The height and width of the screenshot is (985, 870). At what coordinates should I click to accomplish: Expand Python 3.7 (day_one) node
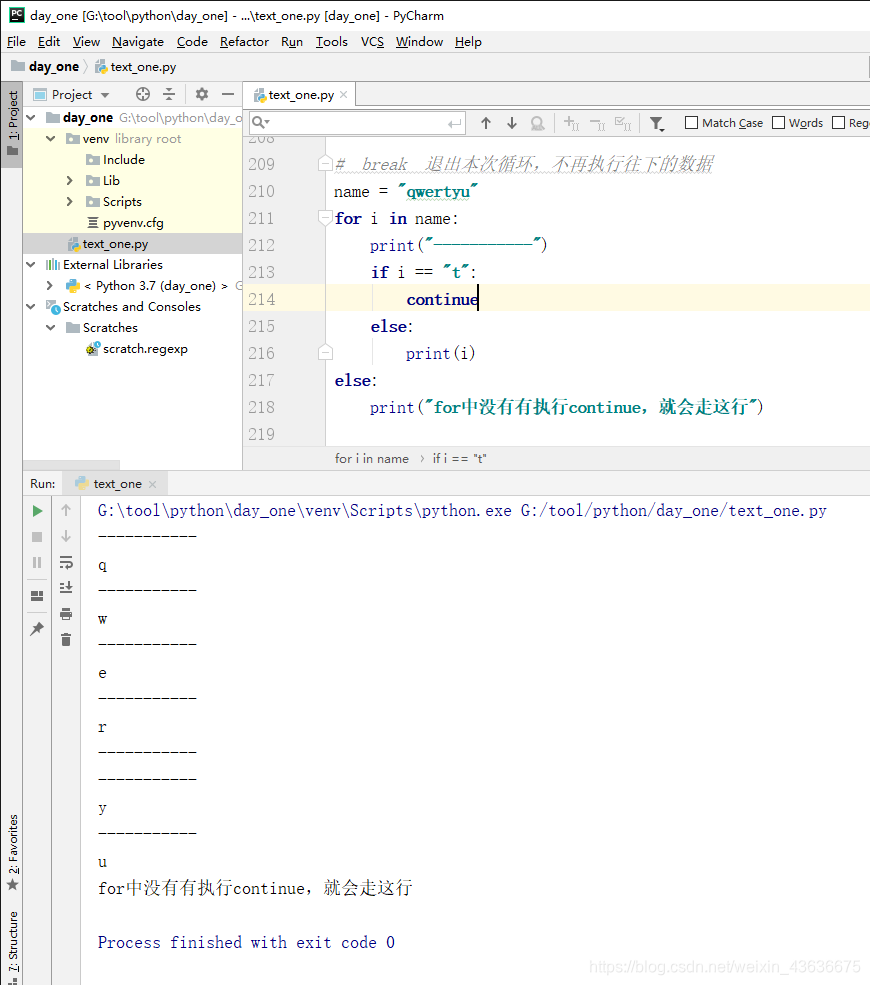click(50, 285)
